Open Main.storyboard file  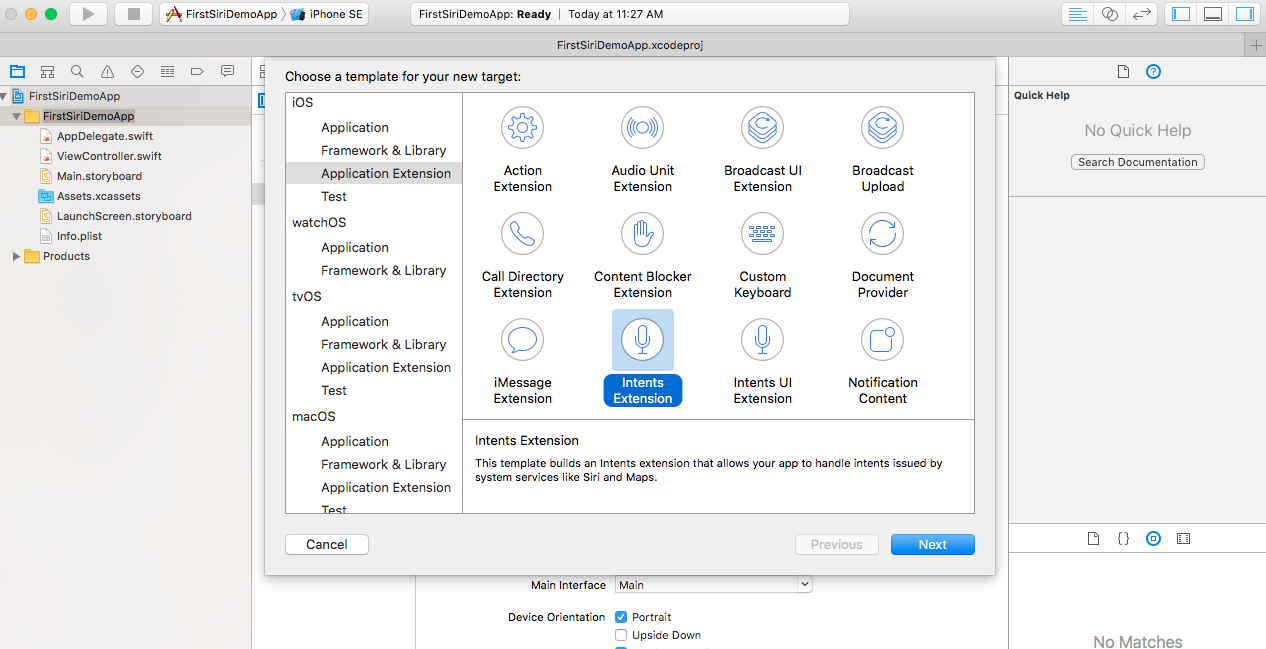[99, 176]
